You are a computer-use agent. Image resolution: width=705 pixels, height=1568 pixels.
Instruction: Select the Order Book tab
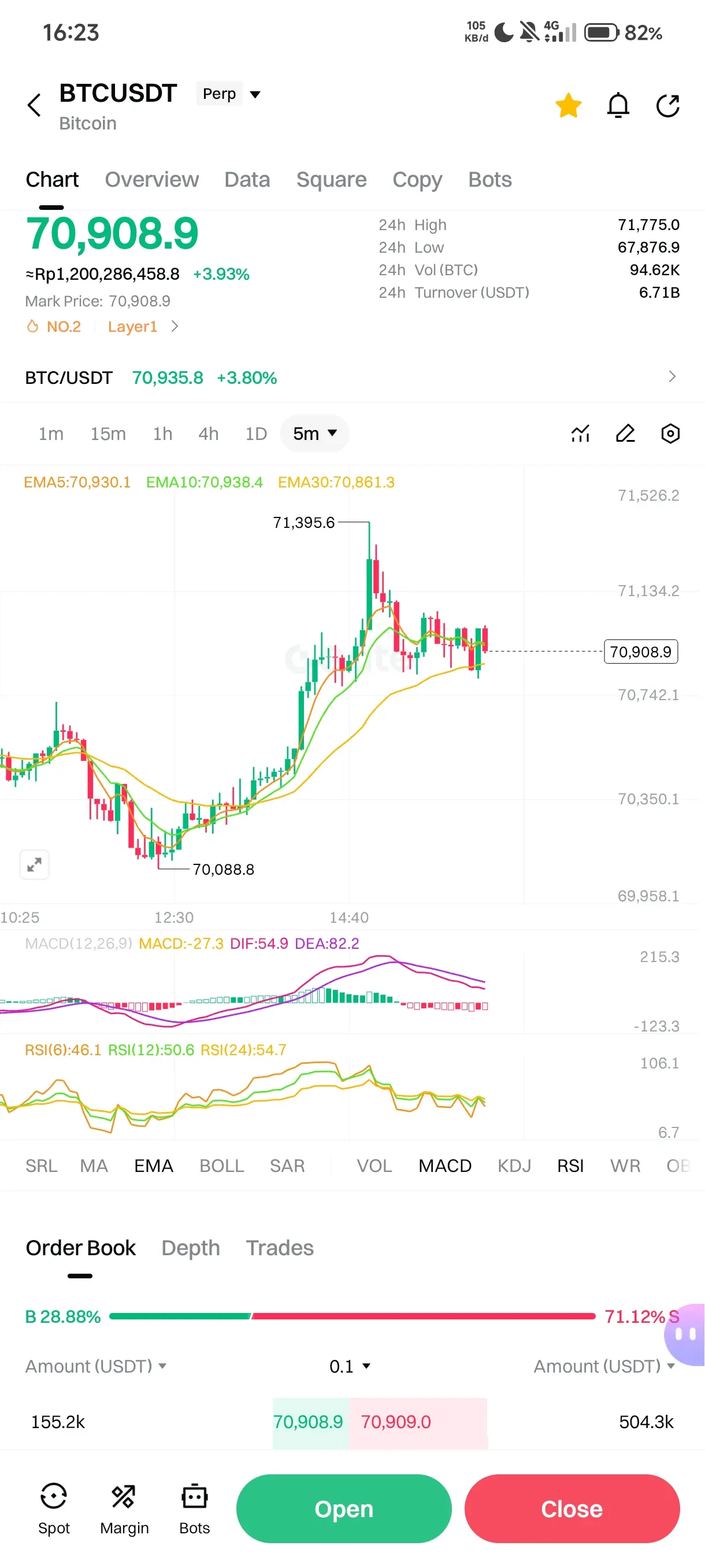tap(80, 1248)
